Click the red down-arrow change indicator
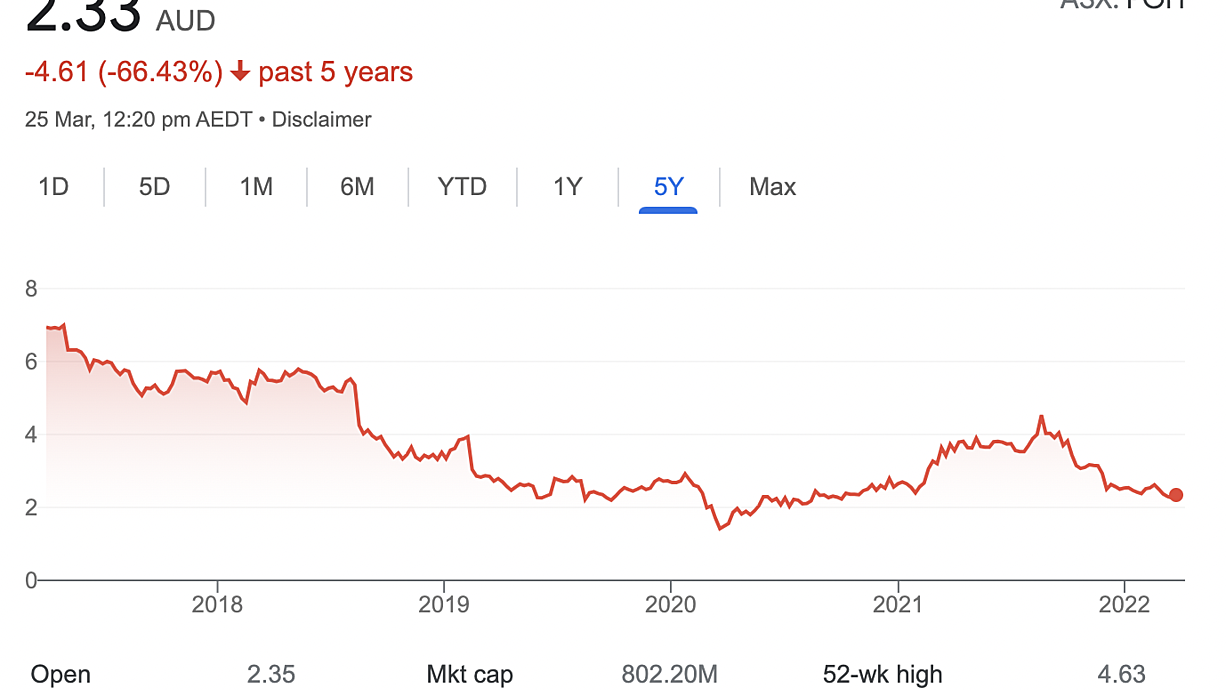 point(239,72)
